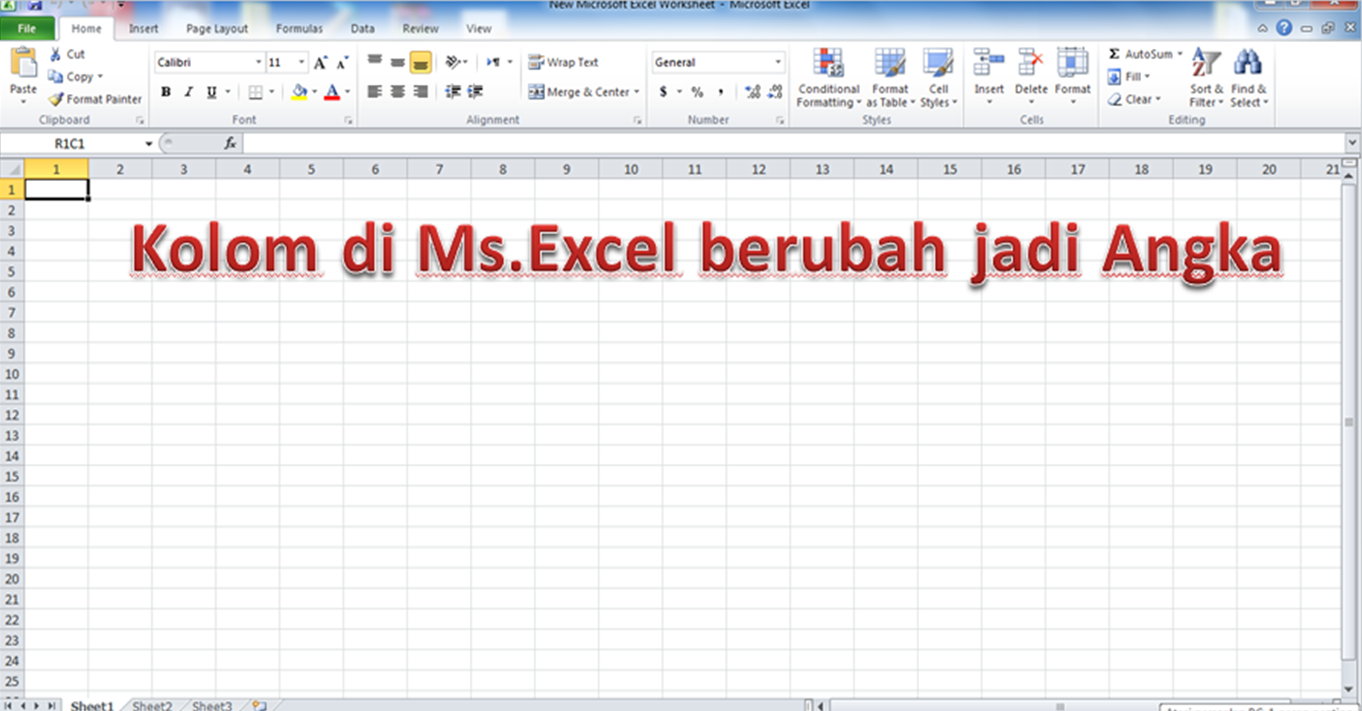The image size is (1362, 711).
Task: Apply the yellow Fill Color
Action: tap(298, 92)
